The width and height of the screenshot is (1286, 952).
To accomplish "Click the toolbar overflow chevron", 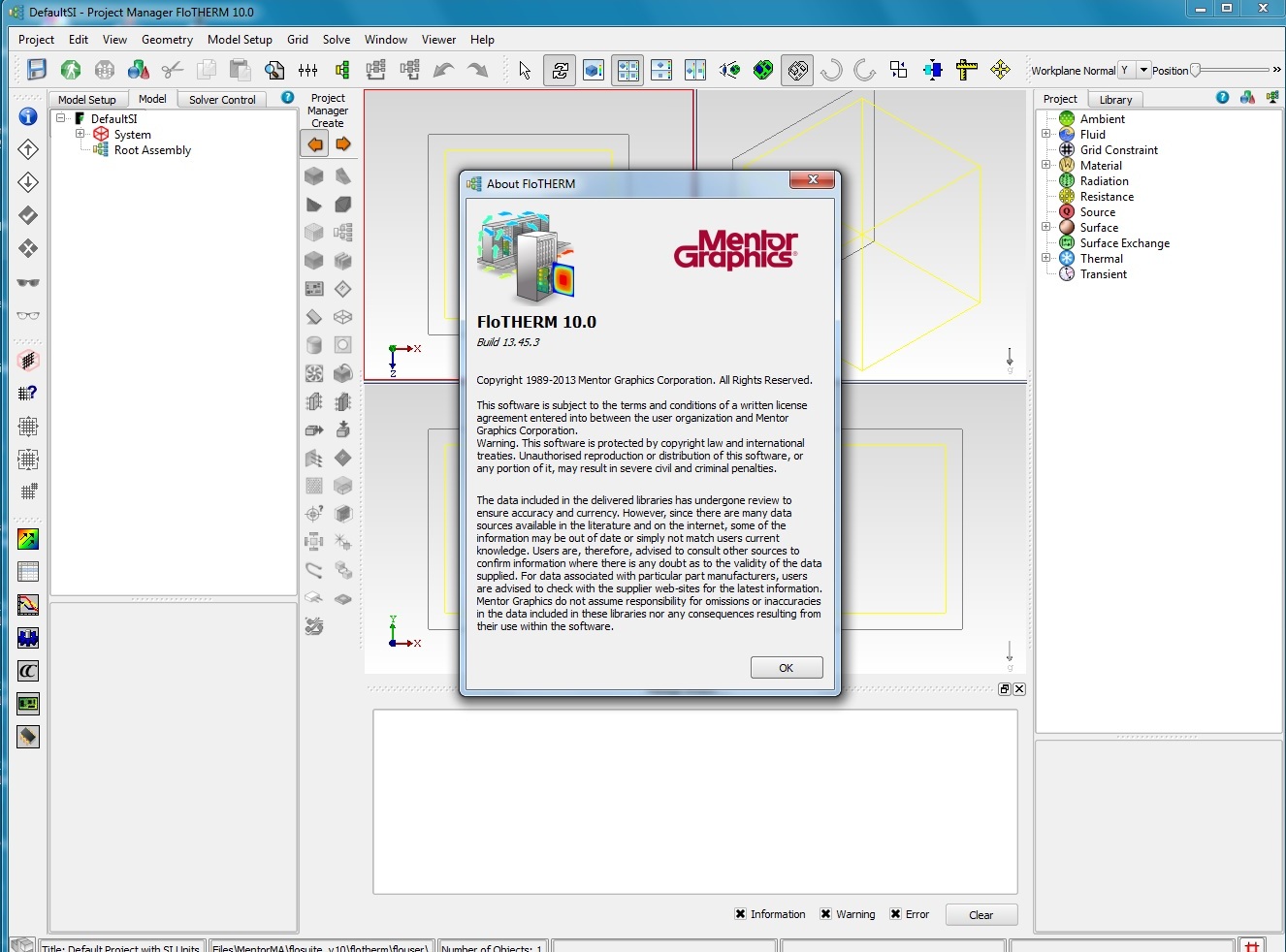I will pyautogui.click(x=1276, y=70).
